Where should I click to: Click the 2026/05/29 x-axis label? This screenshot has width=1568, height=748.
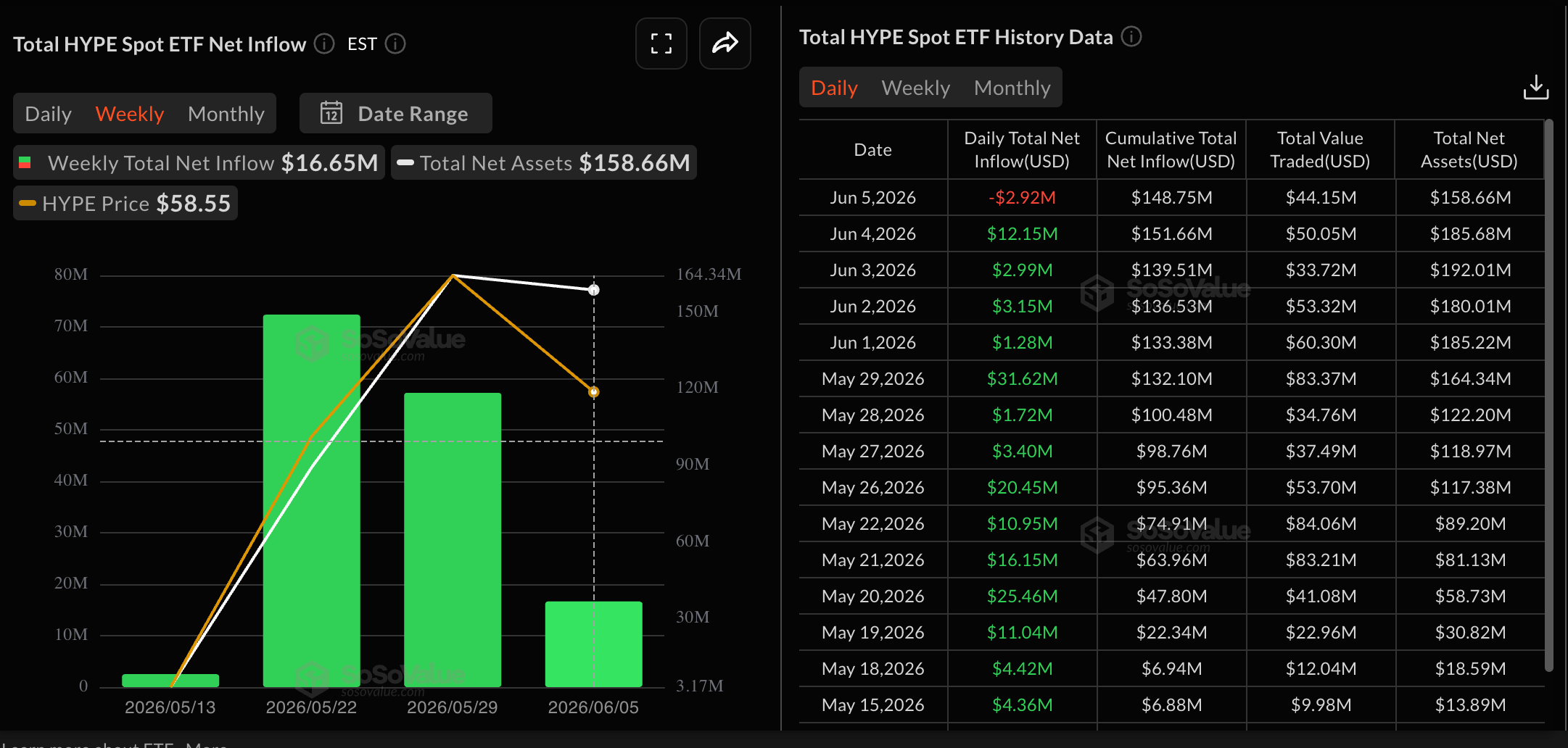point(452,707)
